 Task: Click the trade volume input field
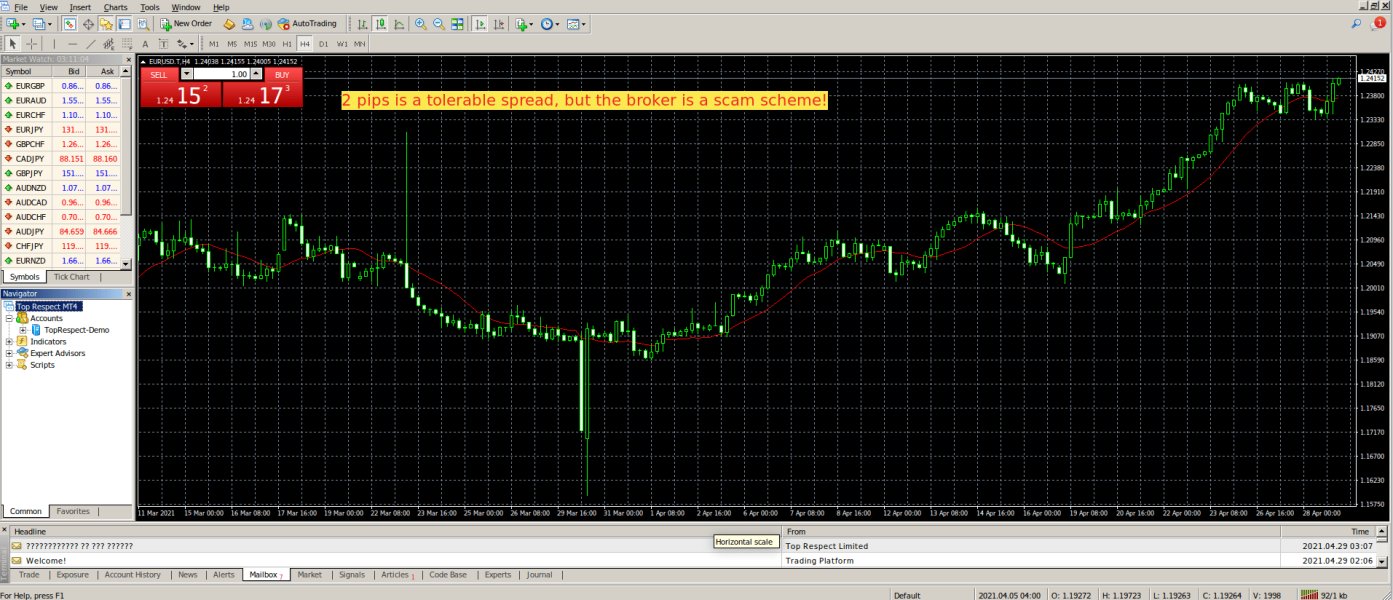[x=220, y=74]
